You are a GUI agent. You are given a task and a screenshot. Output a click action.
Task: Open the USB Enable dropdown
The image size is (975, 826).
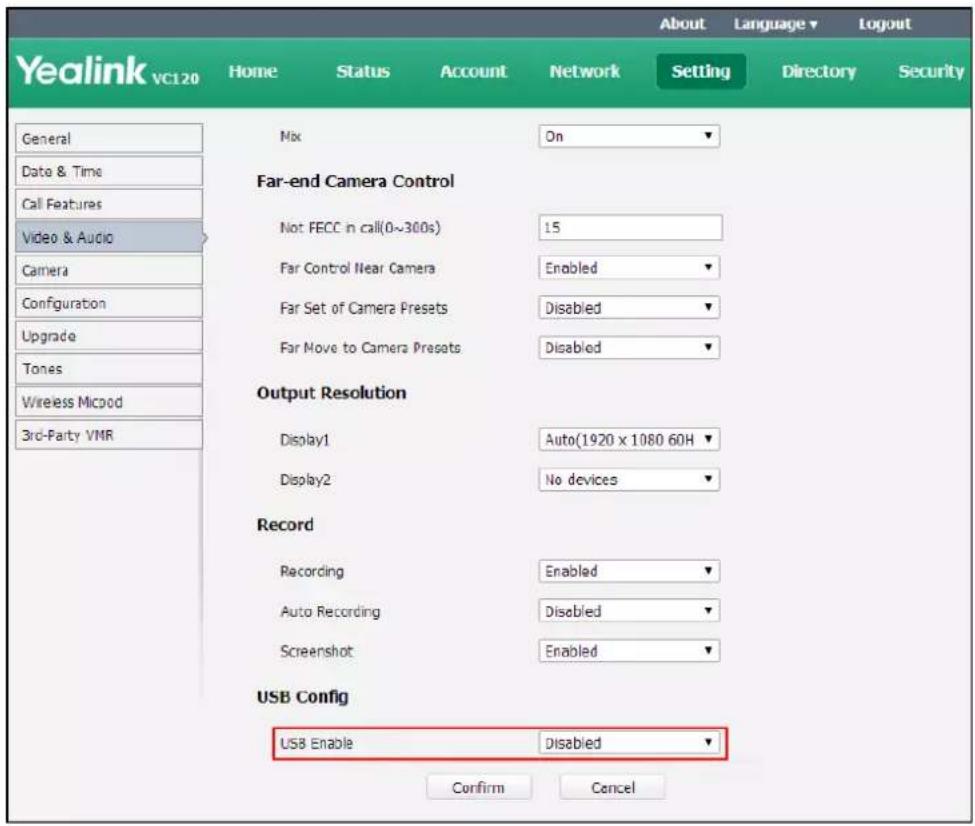[629, 743]
